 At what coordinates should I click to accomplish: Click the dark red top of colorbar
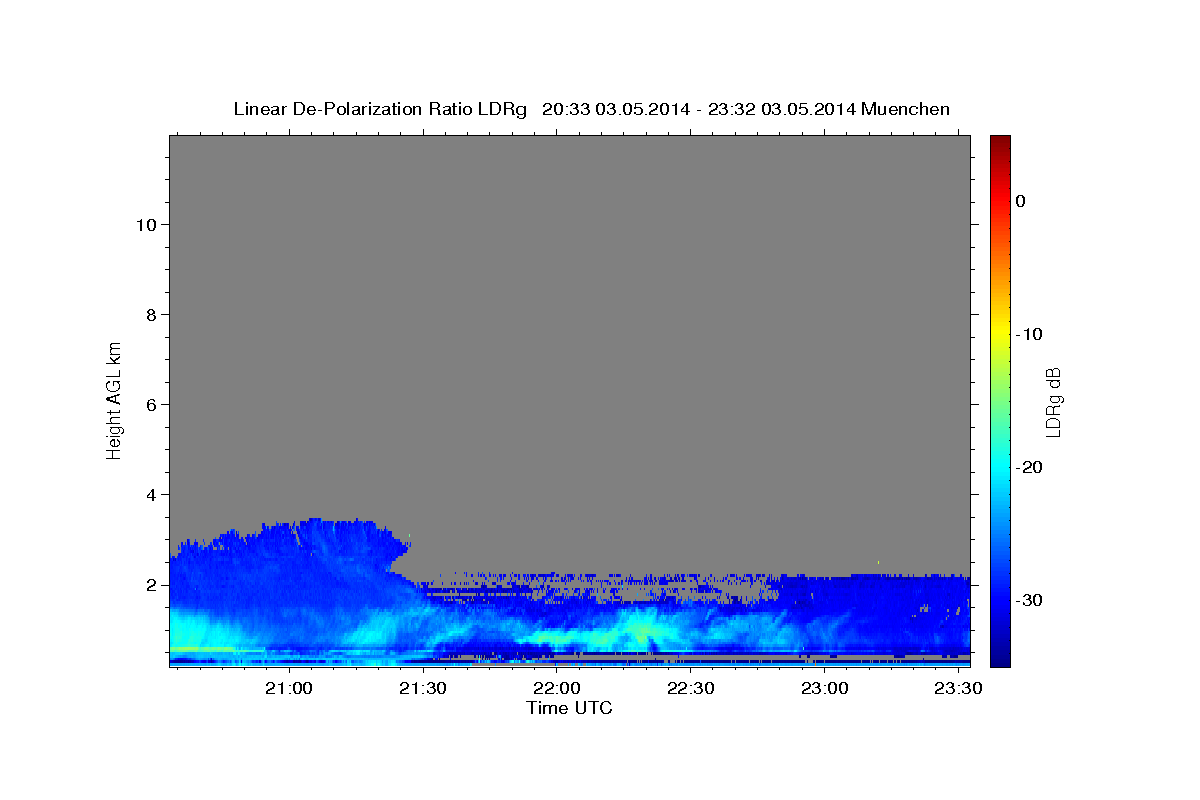[x=1000, y=142]
